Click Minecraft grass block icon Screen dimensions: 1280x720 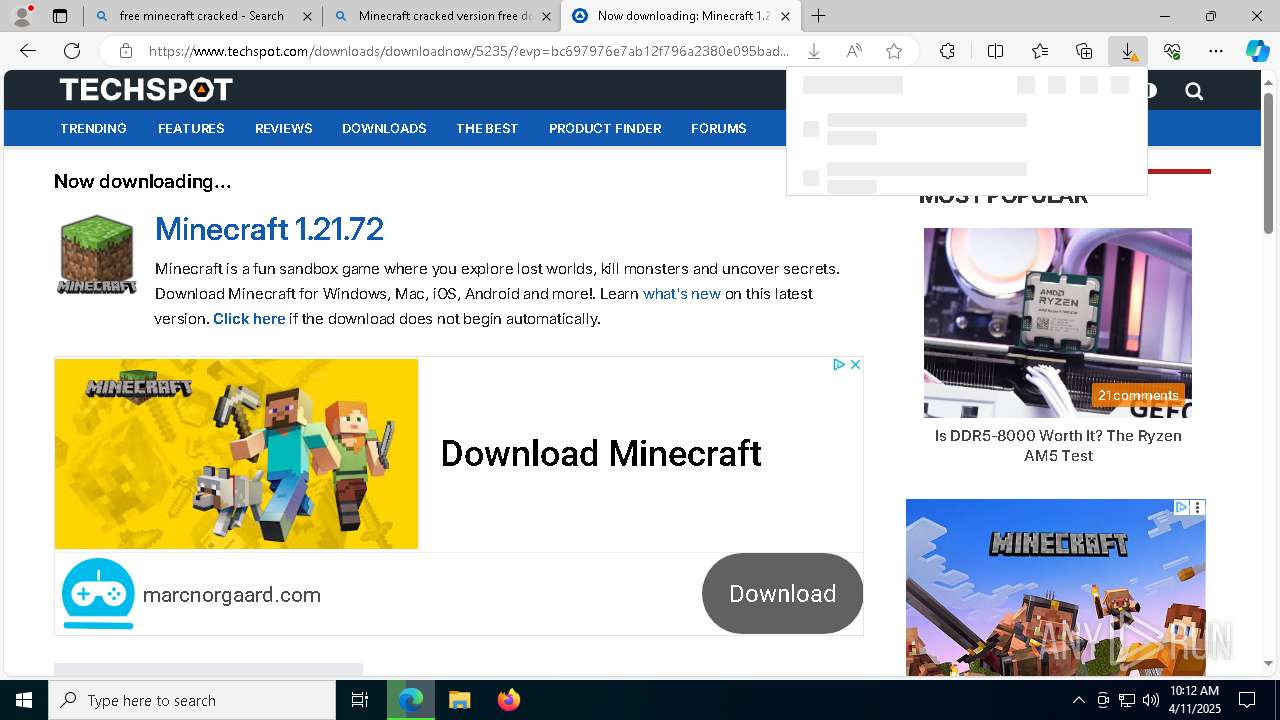(96, 255)
